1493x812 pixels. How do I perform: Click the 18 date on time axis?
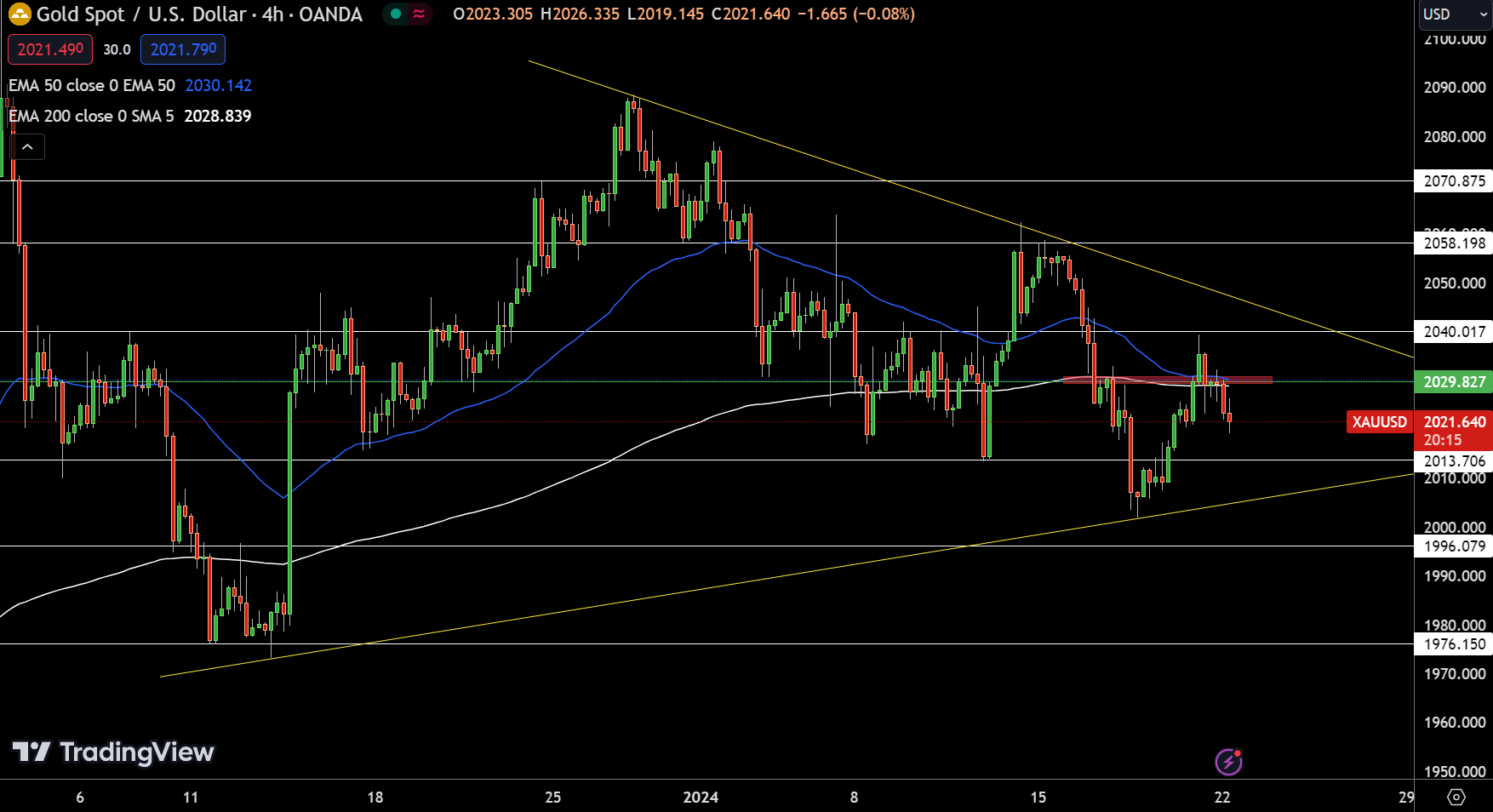point(375,798)
